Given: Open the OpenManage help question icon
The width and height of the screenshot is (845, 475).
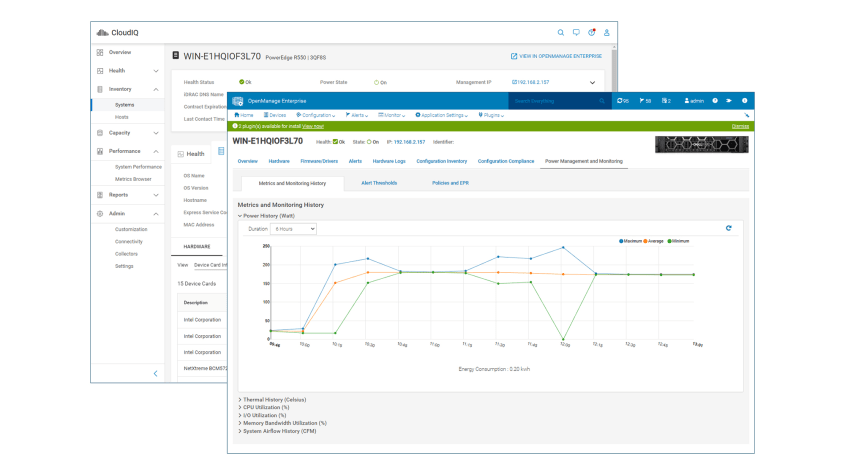Looking at the screenshot, I should tap(715, 101).
